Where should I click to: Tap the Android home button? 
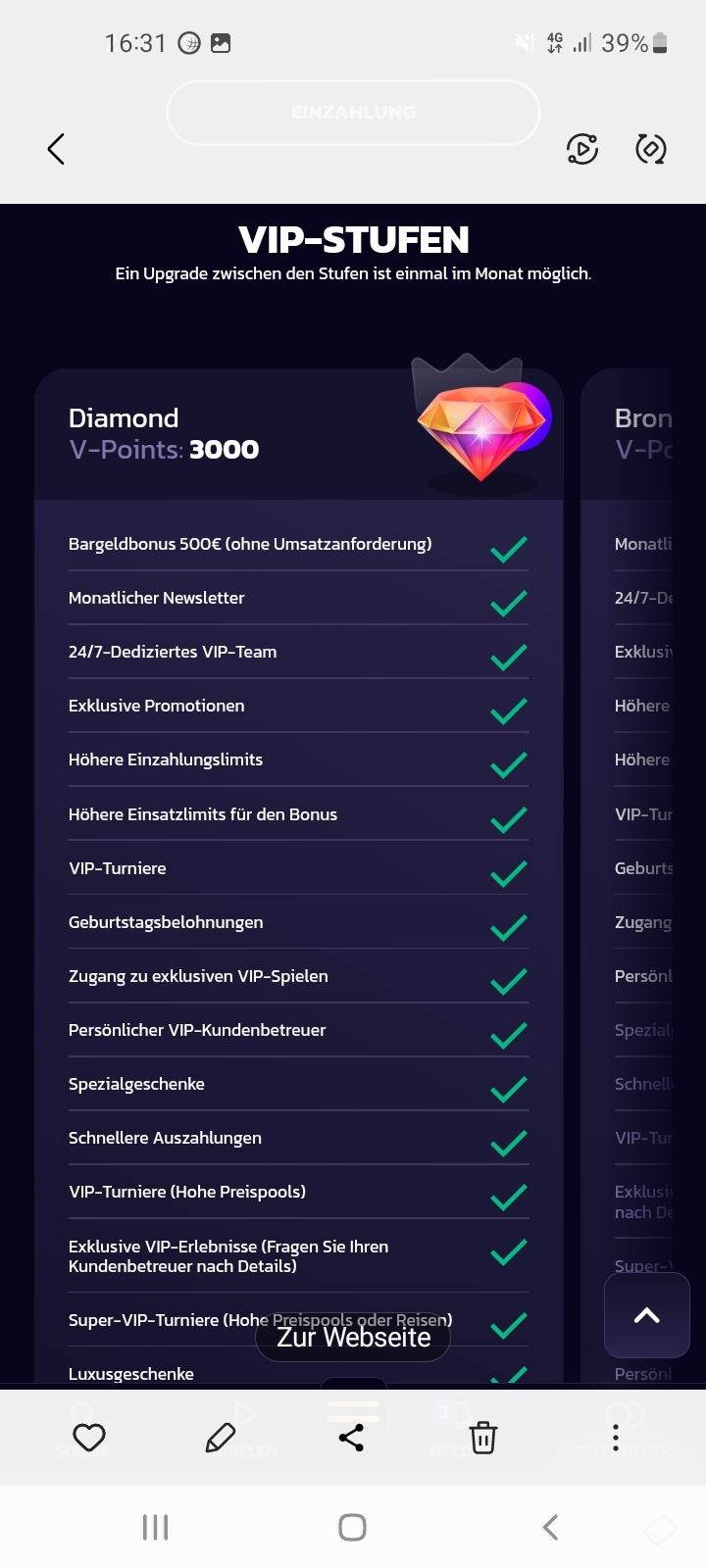tap(352, 1527)
